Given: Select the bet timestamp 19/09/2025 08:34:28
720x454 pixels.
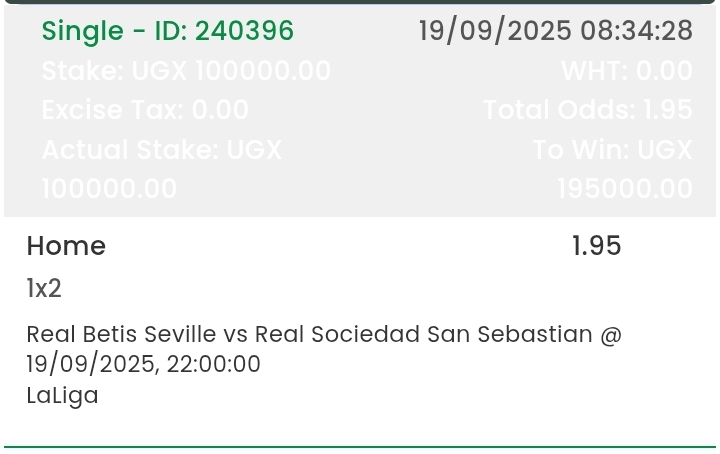Looking at the screenshot, I should (556, 31).
